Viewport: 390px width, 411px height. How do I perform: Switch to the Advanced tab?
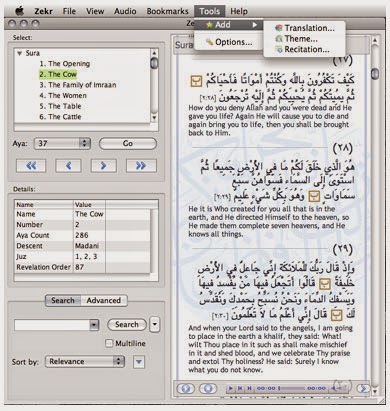tap(104, 301)
